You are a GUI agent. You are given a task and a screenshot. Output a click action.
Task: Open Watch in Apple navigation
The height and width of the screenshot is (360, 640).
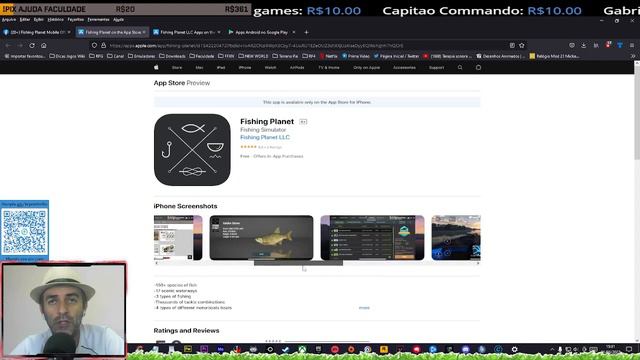[x=270, y=67]
